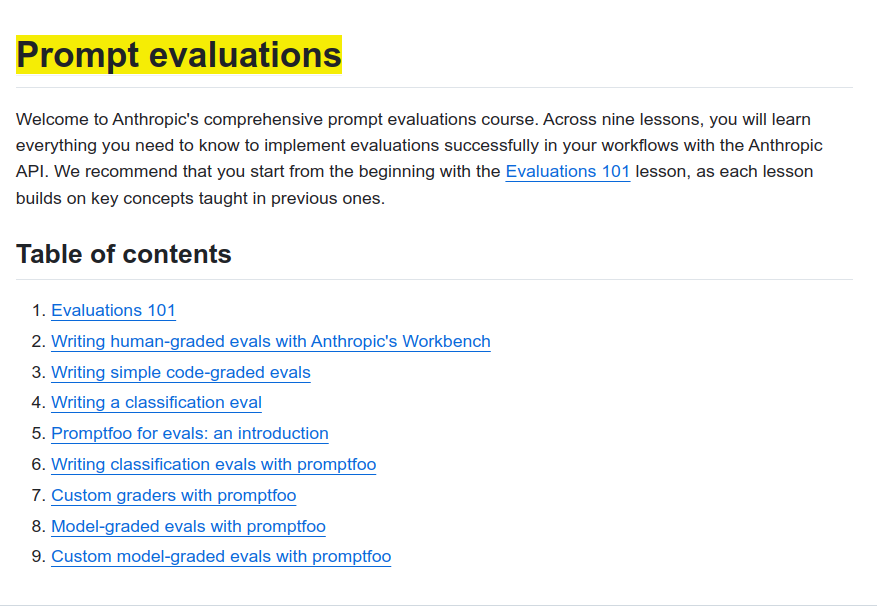
Task: Go to Writing simple code-graded evals lesson
Action: click(180, 373)
